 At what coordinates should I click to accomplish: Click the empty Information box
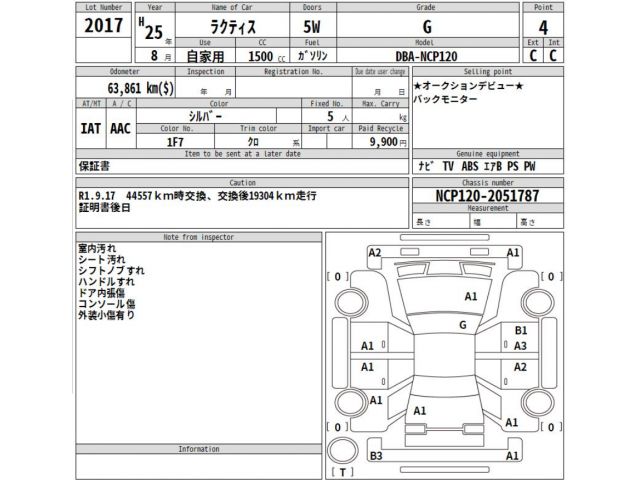(198, 465)
